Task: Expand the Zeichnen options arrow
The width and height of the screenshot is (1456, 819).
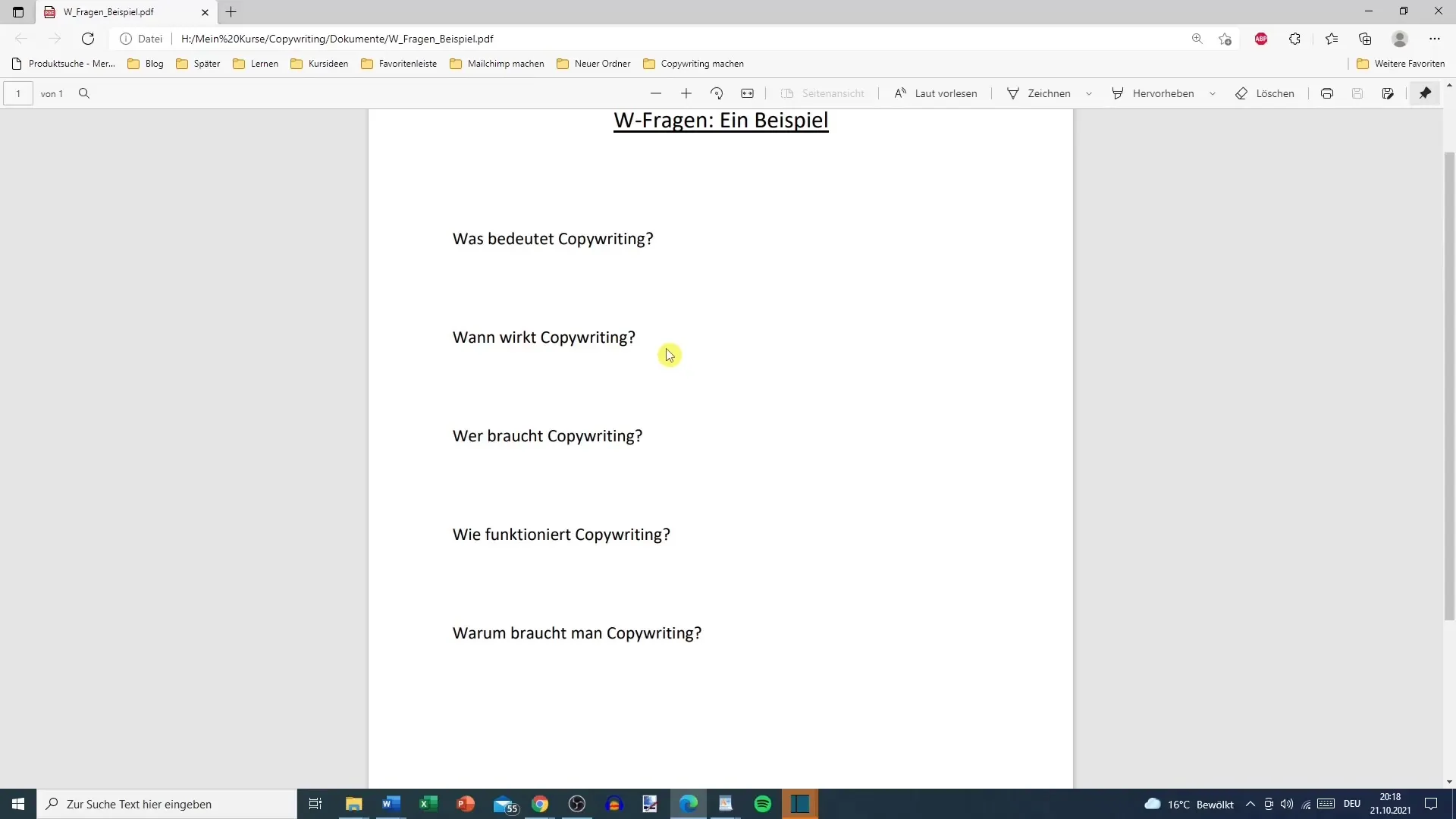Action: tap(1089, 93)
